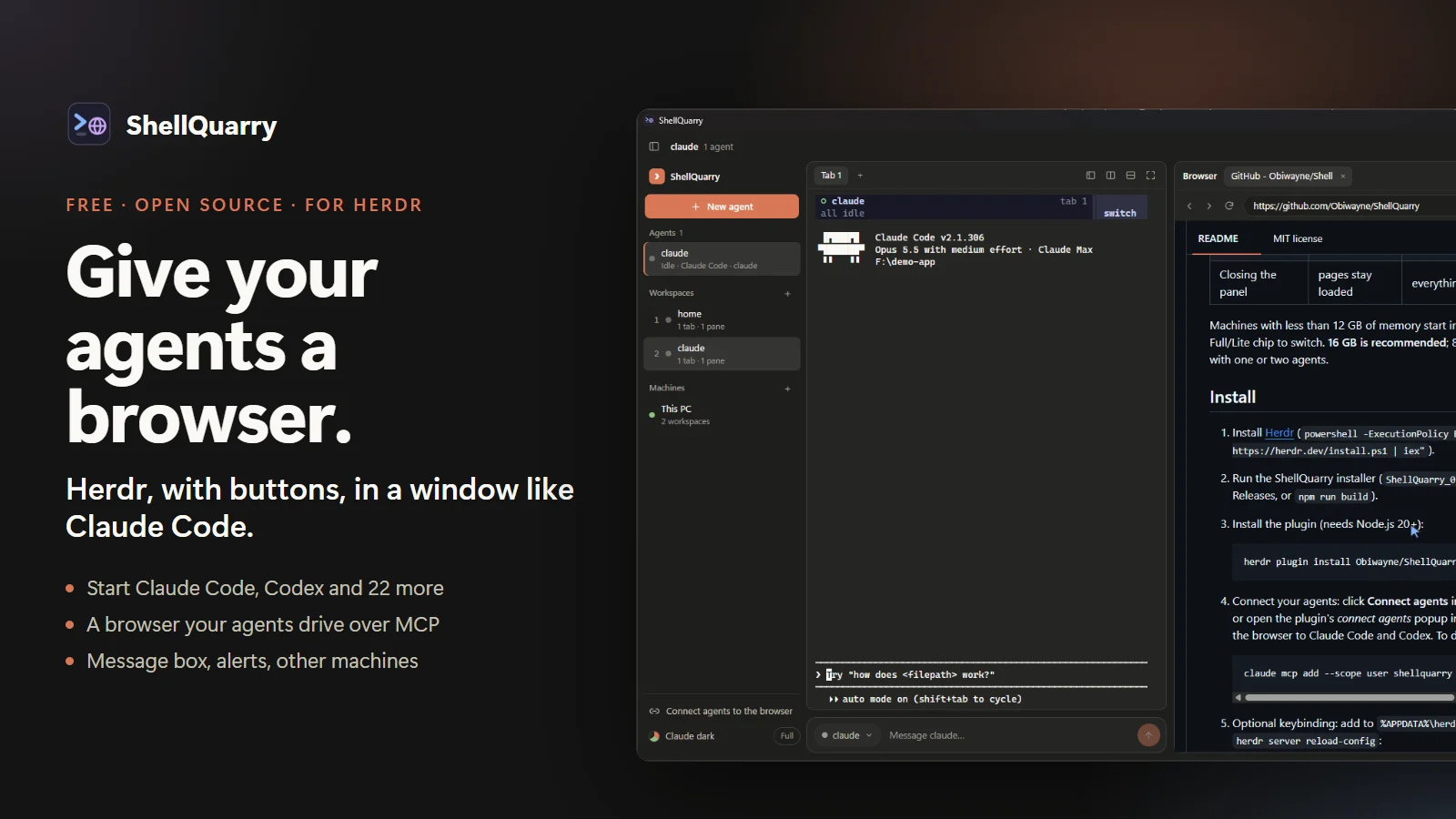
Task: Click the ShellQuarry logo icon beside the heading
Action: (89, 124)
